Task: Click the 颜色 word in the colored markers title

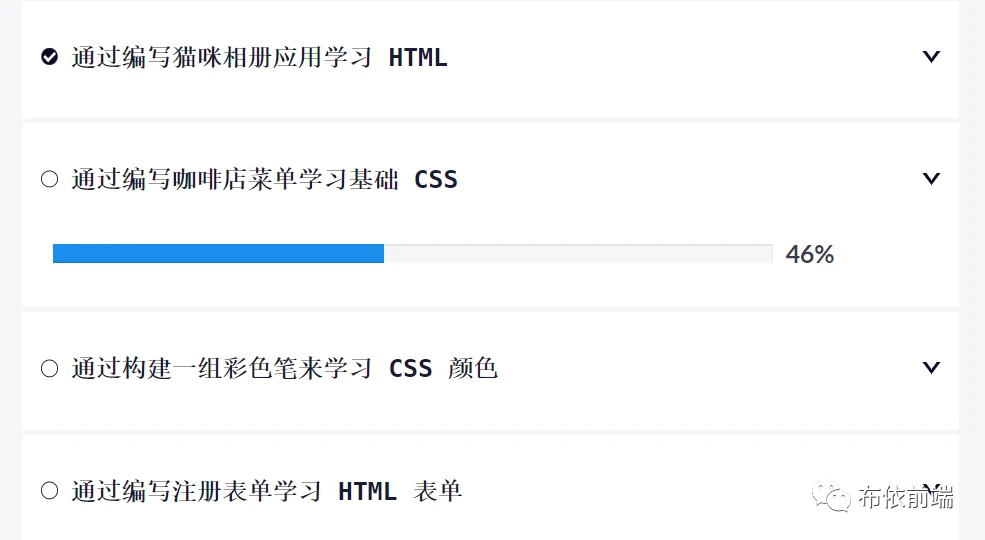Action: [x=473, y=369]
